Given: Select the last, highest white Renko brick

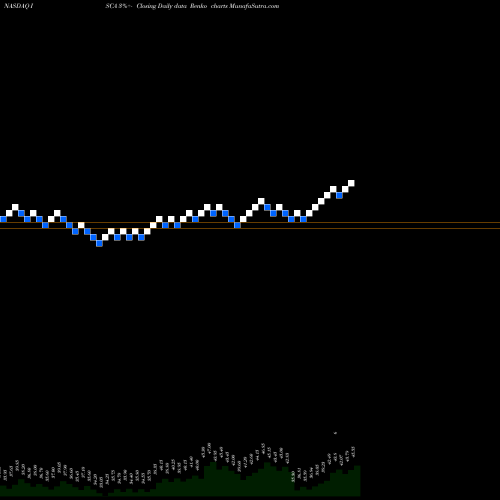Looking at the screenshot, I should pyautogui.click(x=351, y=183).
